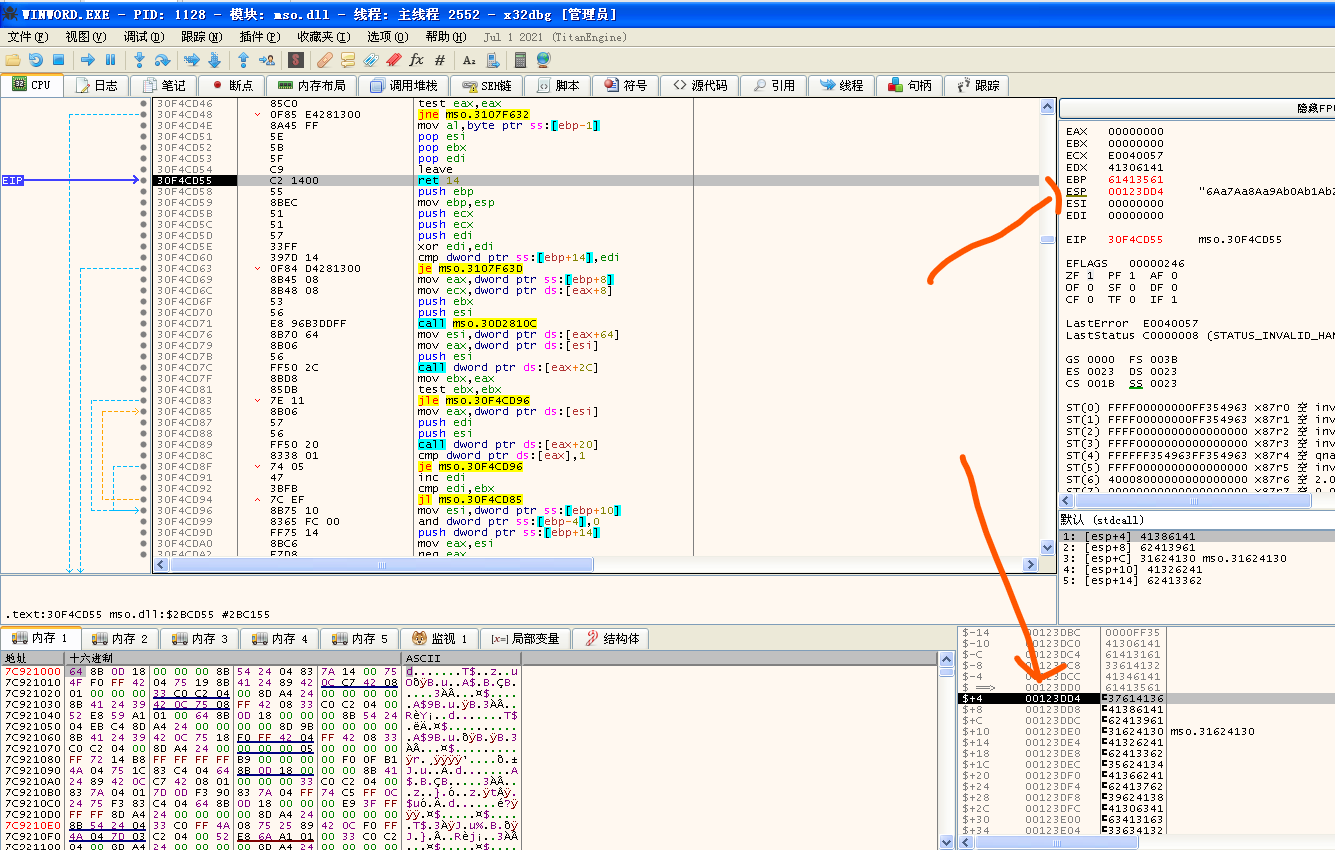Click the Step Over toolbar icon
1335x850 pixels.
point(161,60)
